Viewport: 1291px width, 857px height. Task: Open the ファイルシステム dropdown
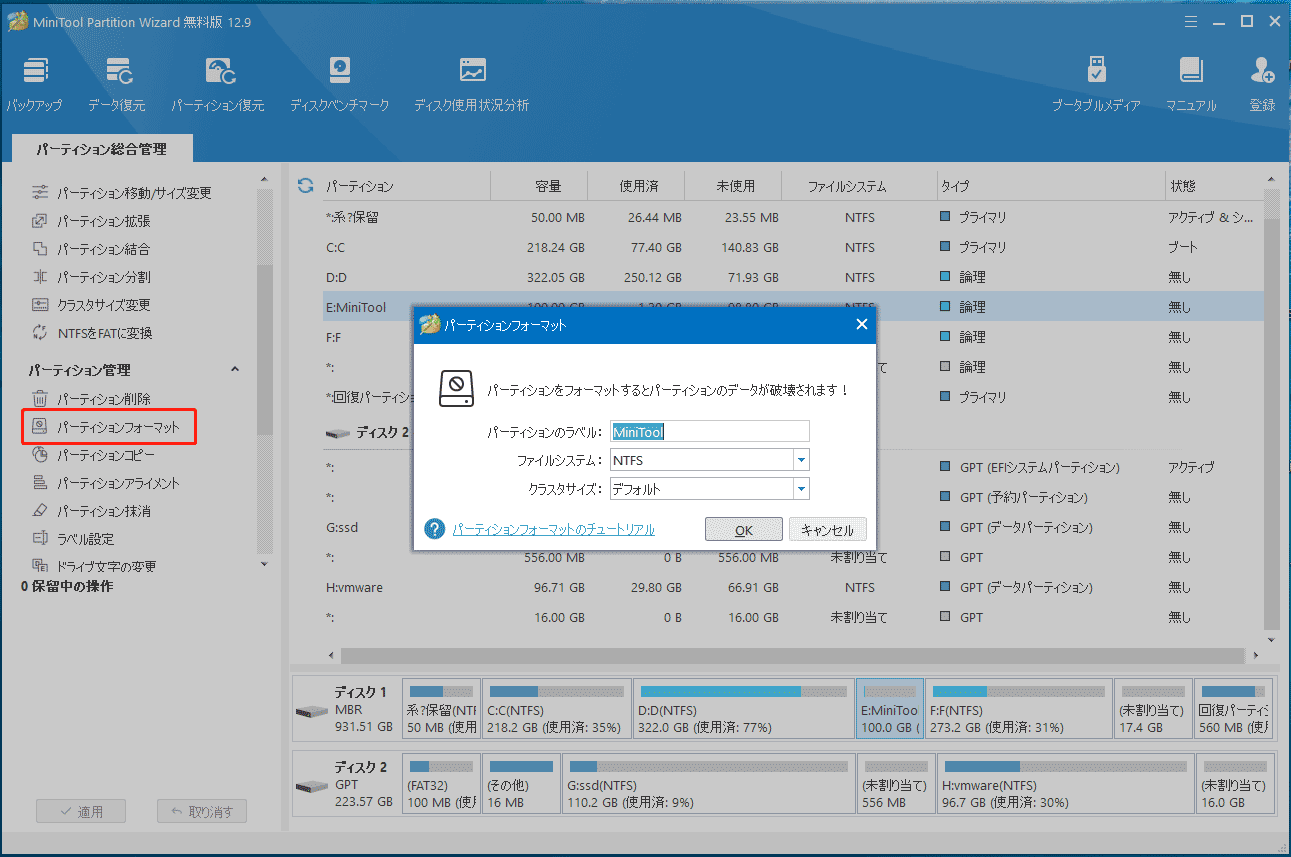click(x=801, y=460)
